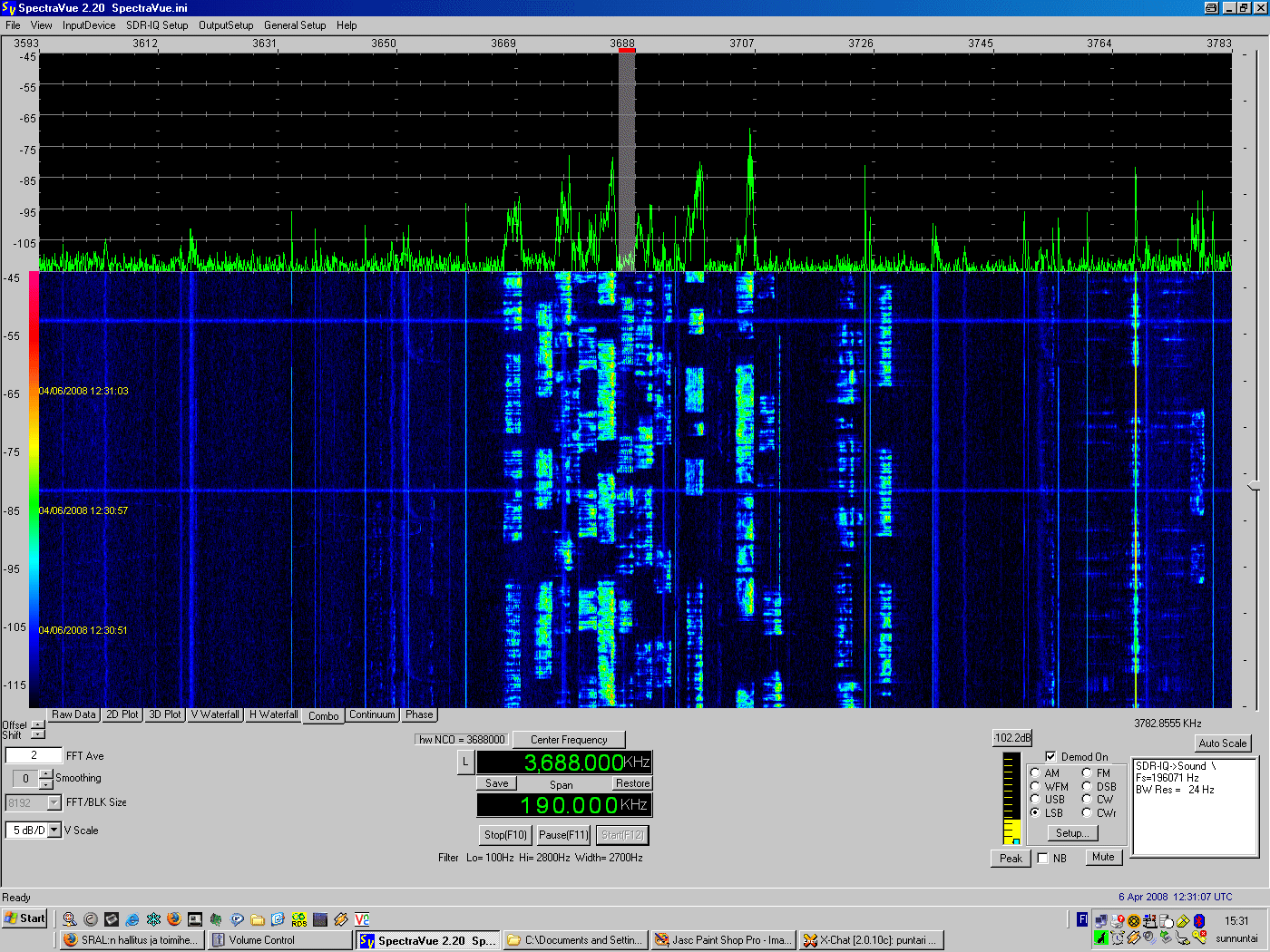
Task: Click the Bluetooth system tray icon
Action: [1198, 920]
